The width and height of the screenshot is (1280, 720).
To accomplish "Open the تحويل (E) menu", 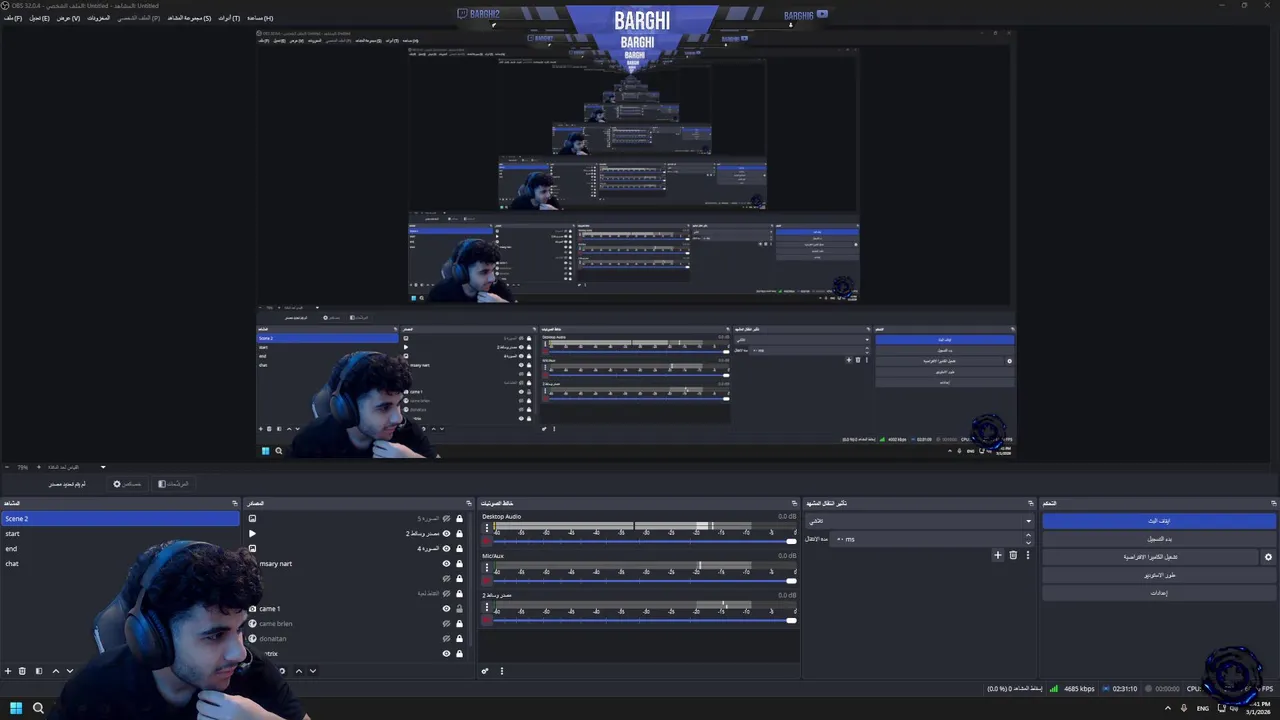I will point(39,18).
